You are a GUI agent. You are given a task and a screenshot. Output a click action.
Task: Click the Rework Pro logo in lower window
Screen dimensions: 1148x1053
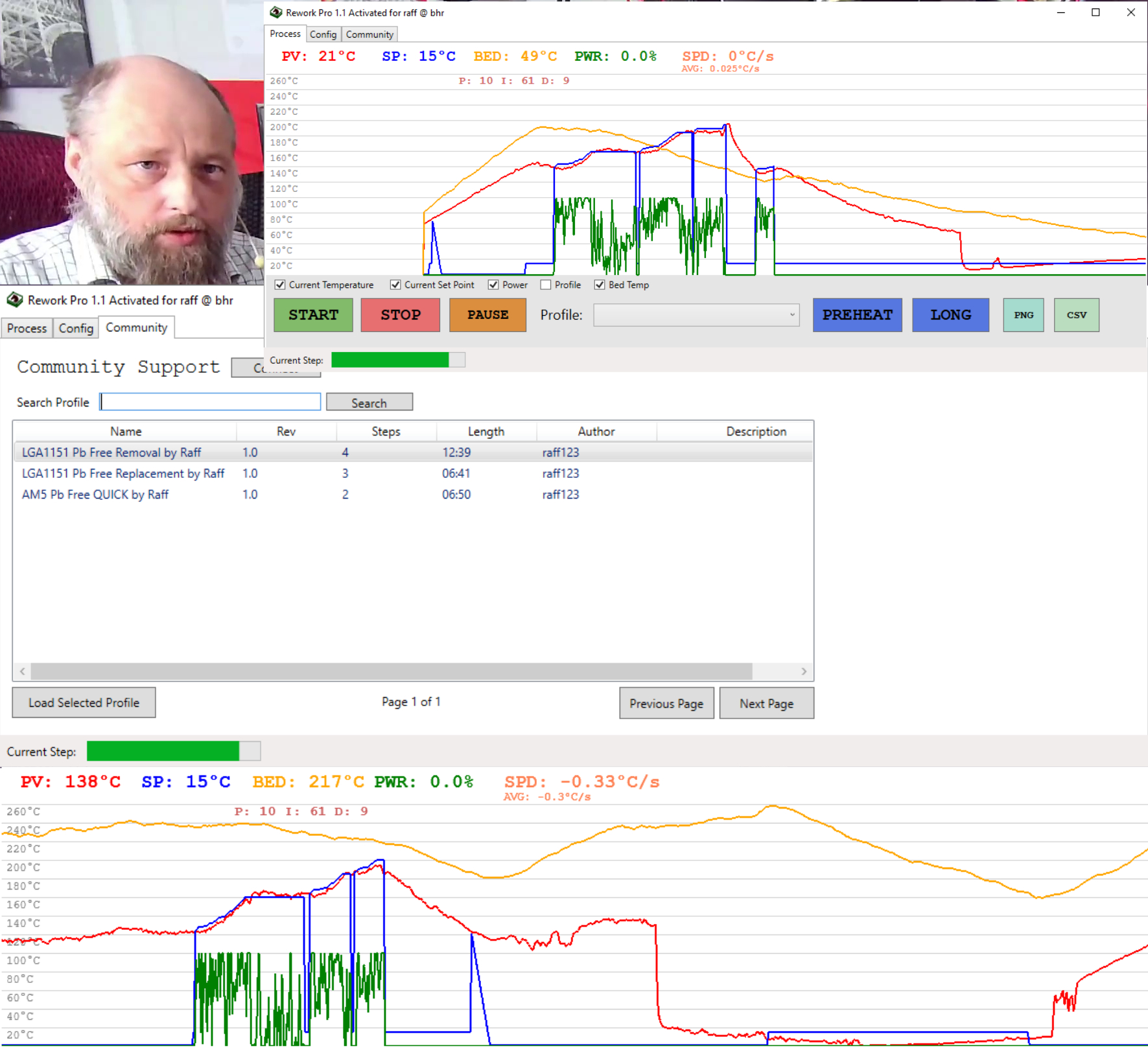(14, 300)
